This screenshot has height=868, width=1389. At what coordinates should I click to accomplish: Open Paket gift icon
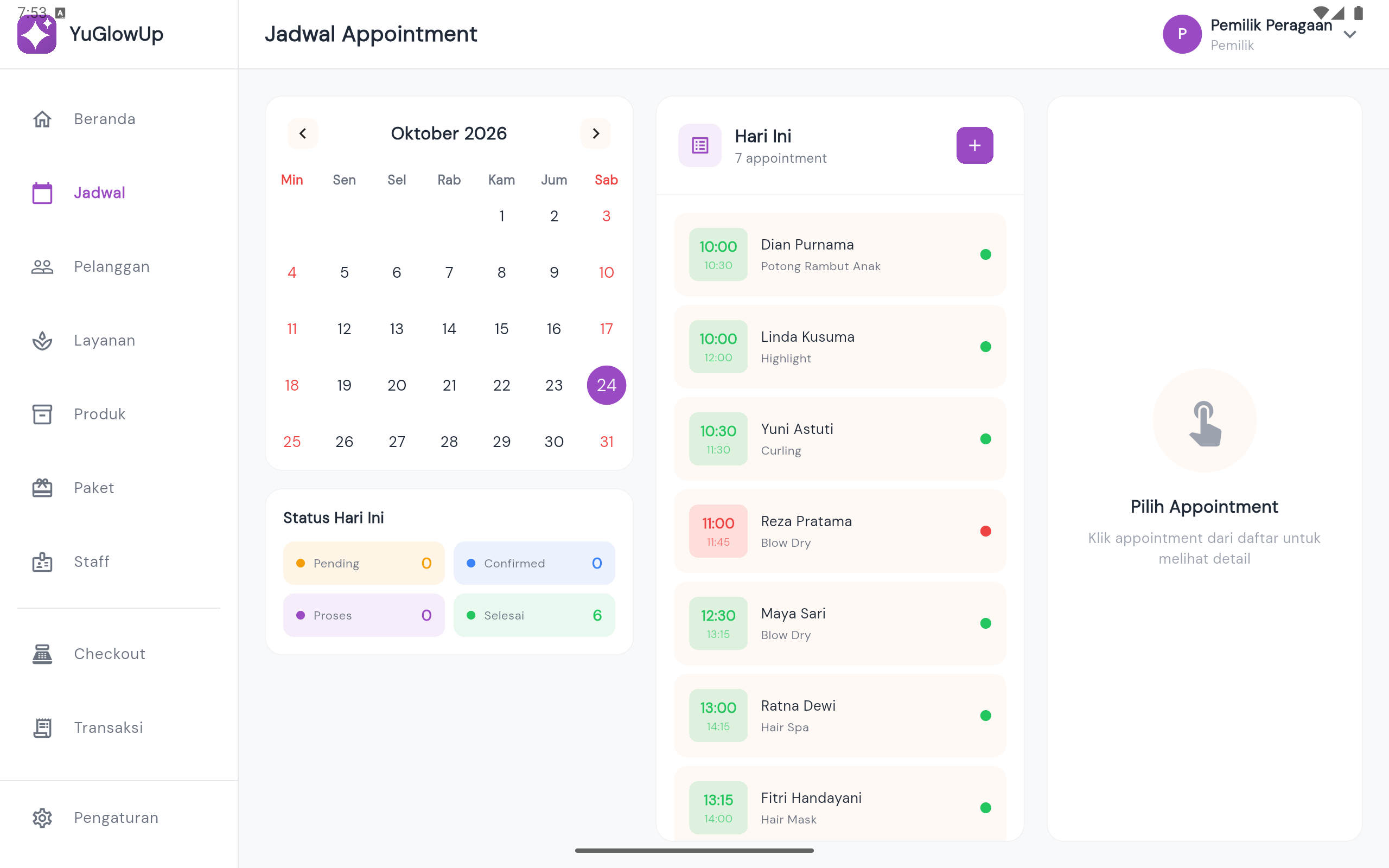42,488
